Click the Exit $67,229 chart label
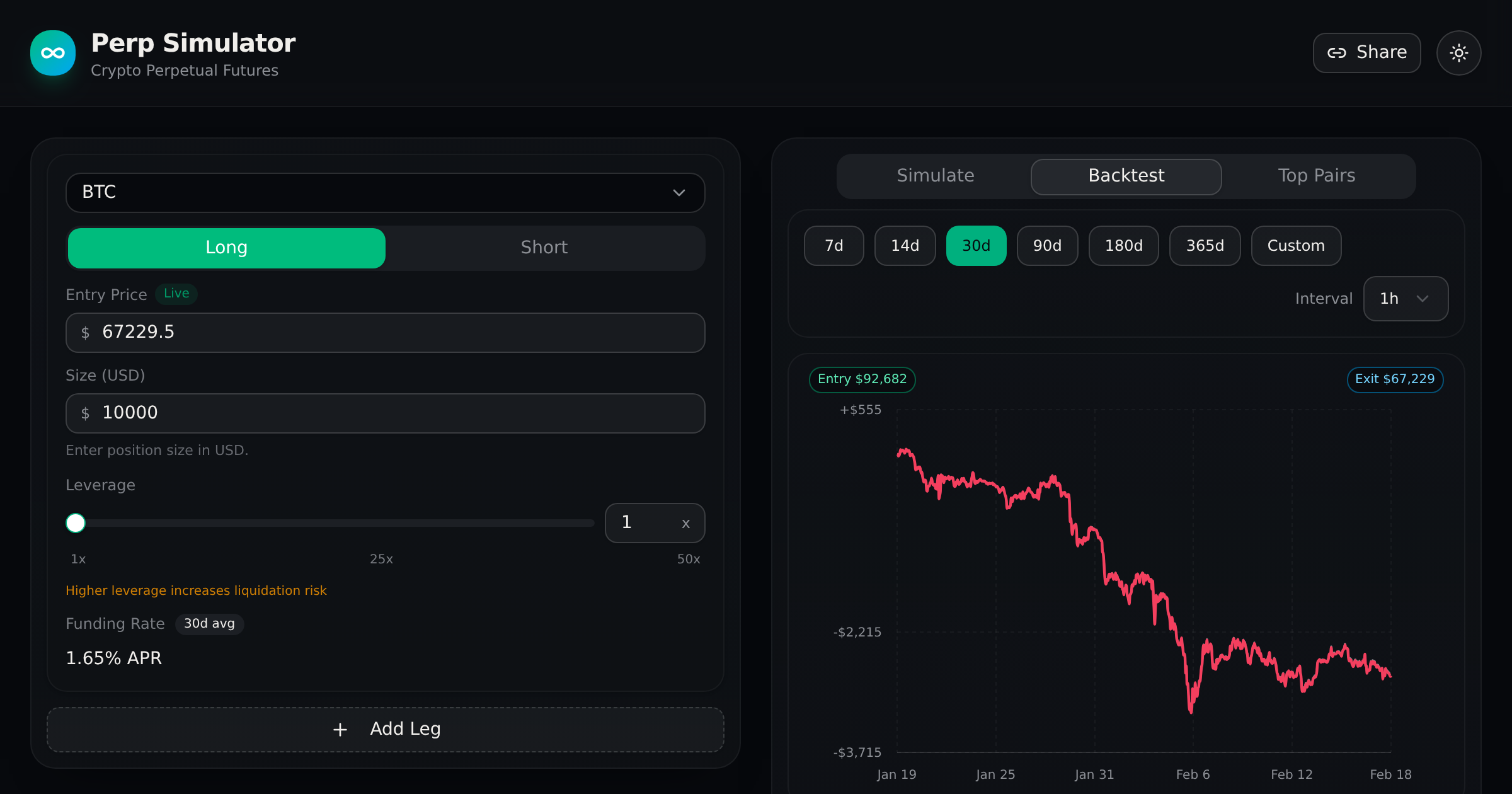The height and width of the screenshot is (794, 1512). (x=1394, y=379)
